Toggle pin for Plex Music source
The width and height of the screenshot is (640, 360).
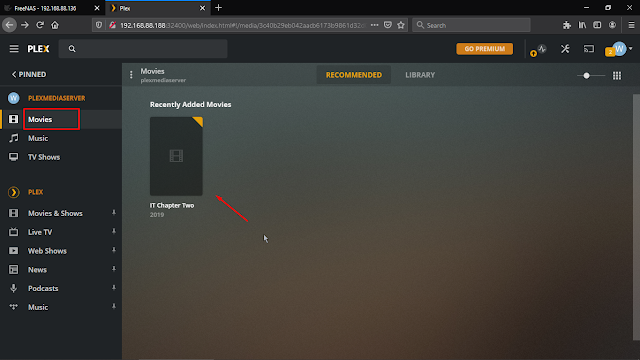[114, 307]
